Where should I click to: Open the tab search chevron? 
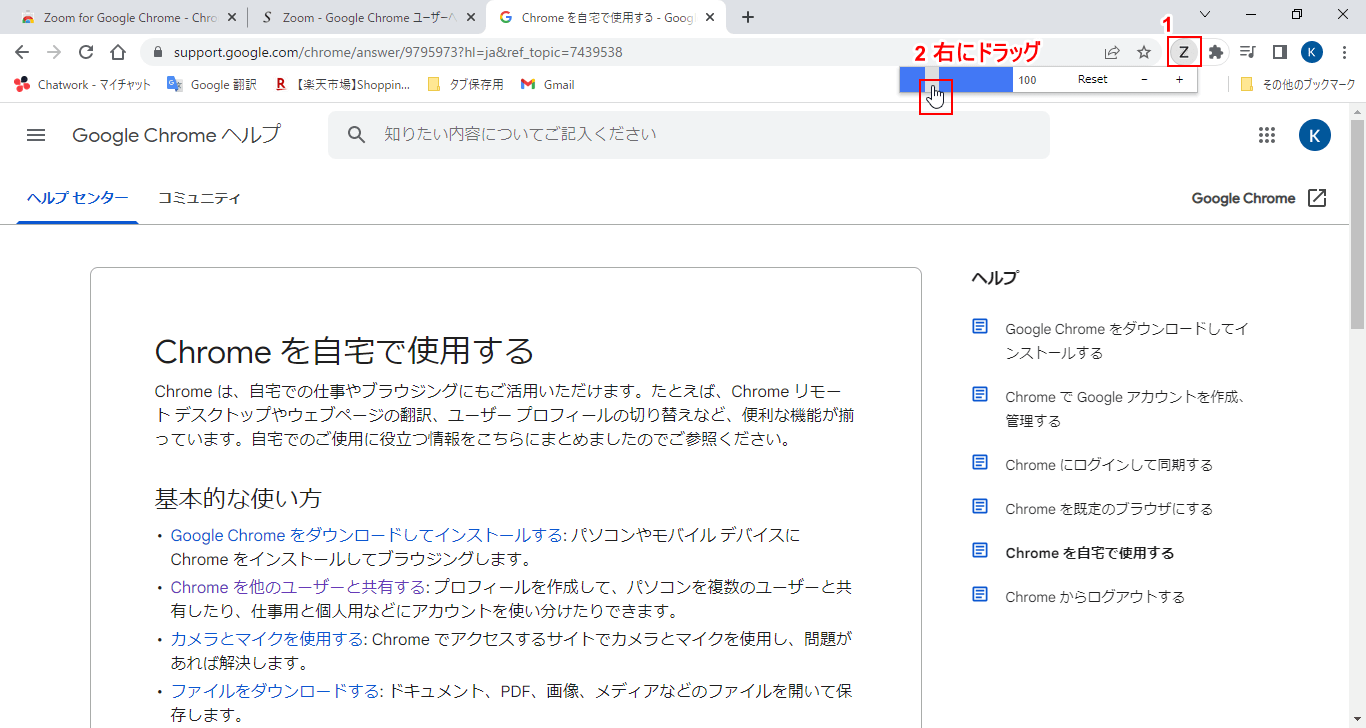[1205, 15]
